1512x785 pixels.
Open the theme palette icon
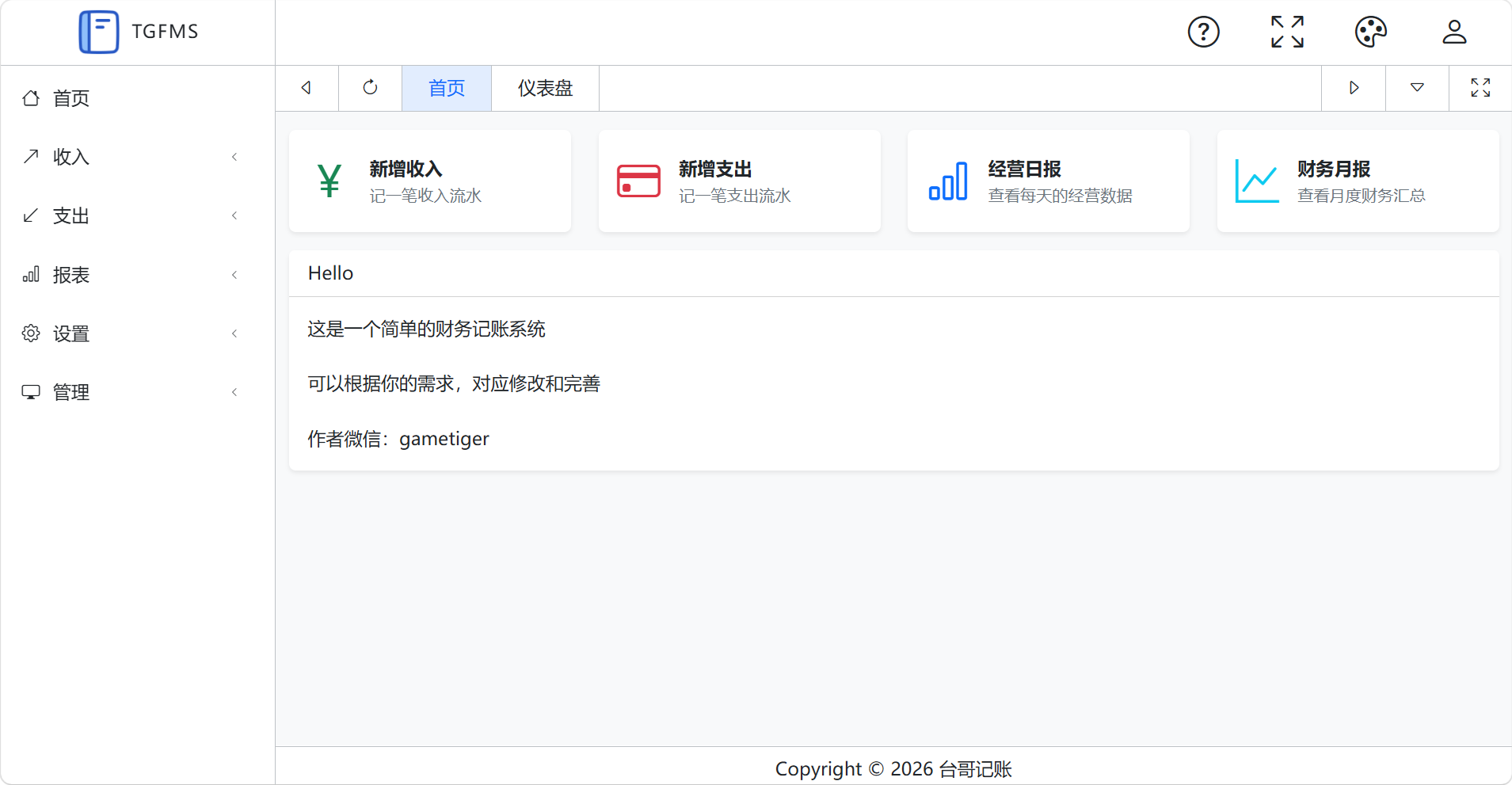point(1371,32)
